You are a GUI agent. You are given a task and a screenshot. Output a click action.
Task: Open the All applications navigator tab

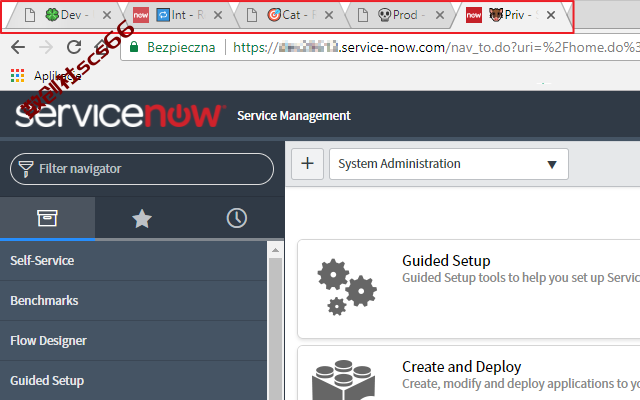pos(47,218)
